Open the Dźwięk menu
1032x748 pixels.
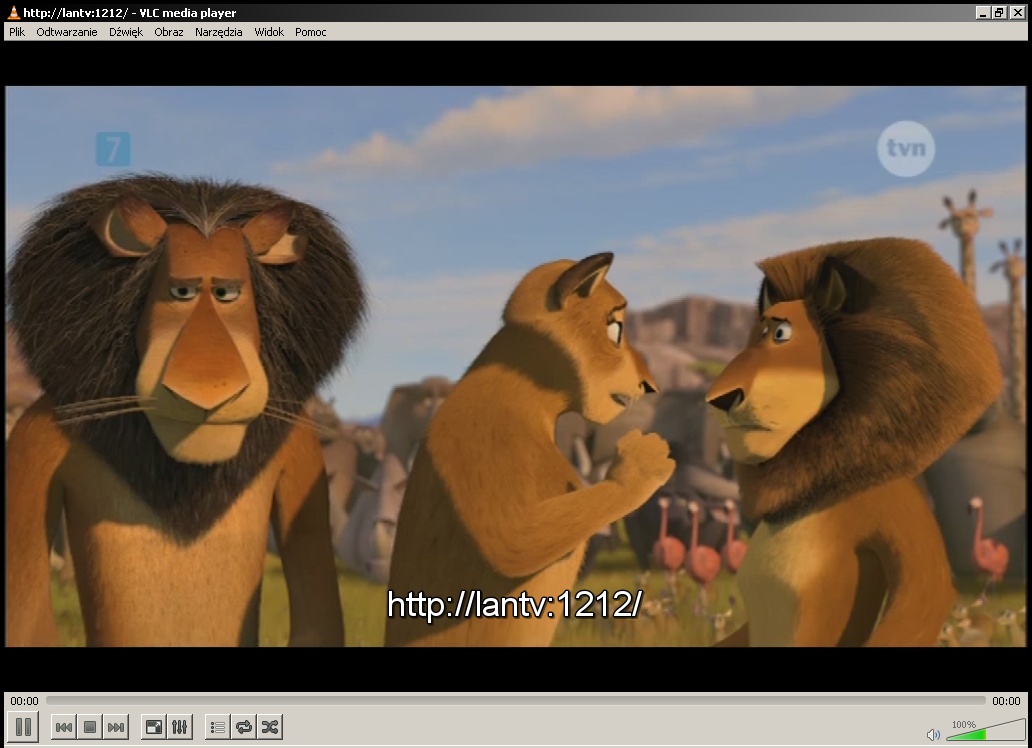[x=126, y=32]
